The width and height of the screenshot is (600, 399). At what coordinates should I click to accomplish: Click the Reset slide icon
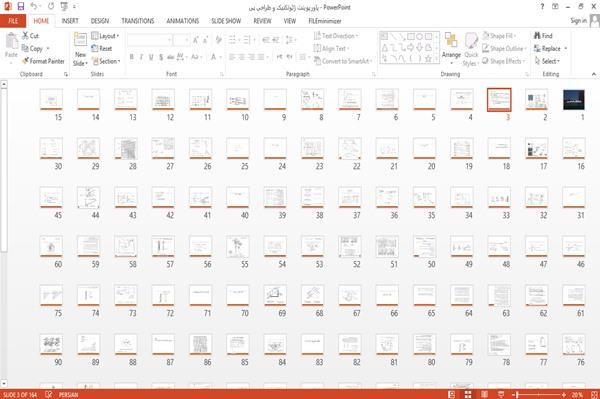(95, 48)
